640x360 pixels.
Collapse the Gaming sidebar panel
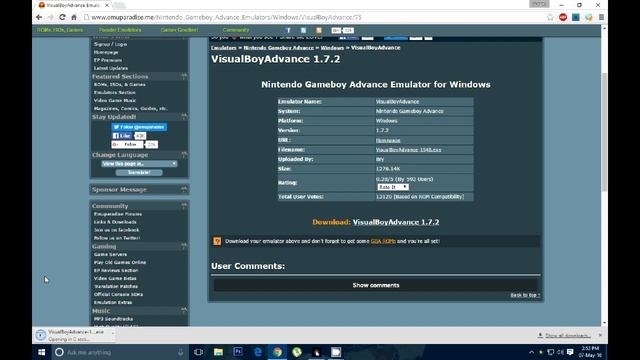(184, 246)
